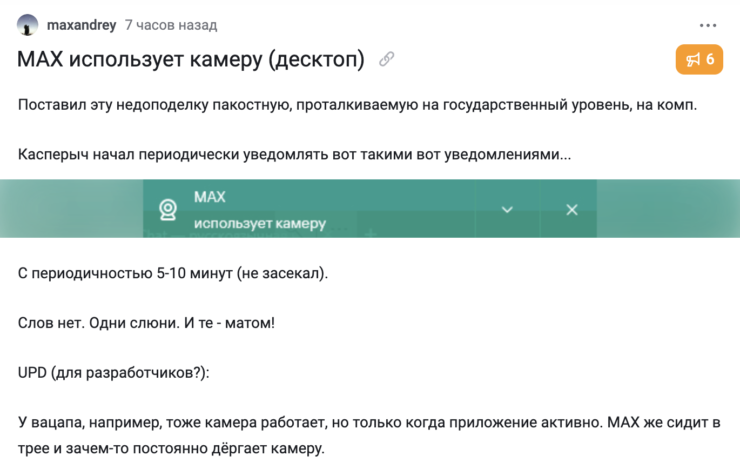This screenshot has width=740, height=469.
Task: Select the paragraph starting "Поставил эту недоподелку"
Action: (357, 105)
